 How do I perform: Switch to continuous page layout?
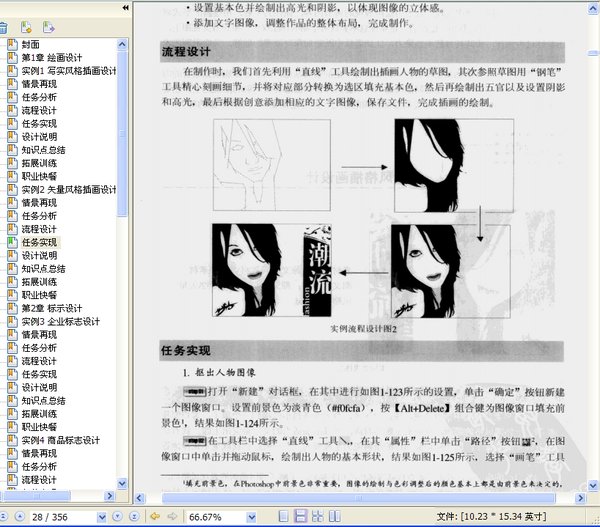(x=301, y=516)
